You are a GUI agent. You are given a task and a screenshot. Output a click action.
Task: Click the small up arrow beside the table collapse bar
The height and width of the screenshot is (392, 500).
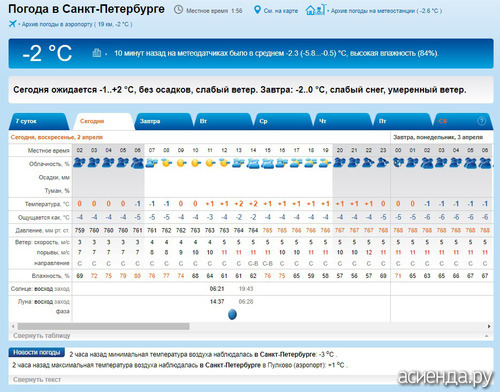(487, 336)
